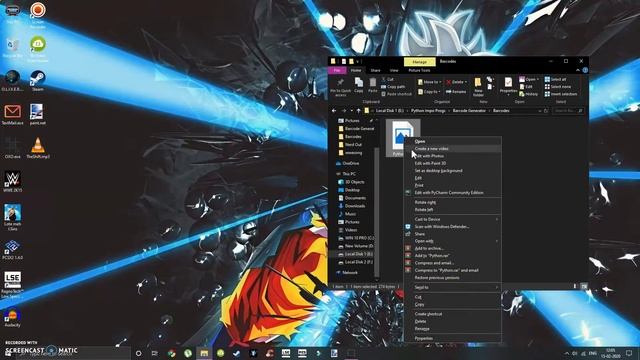Image resolution: width=640 pixels, height=360 pixels.
Task: Choose Edit with Paint 3D
Action: point(452,163)
